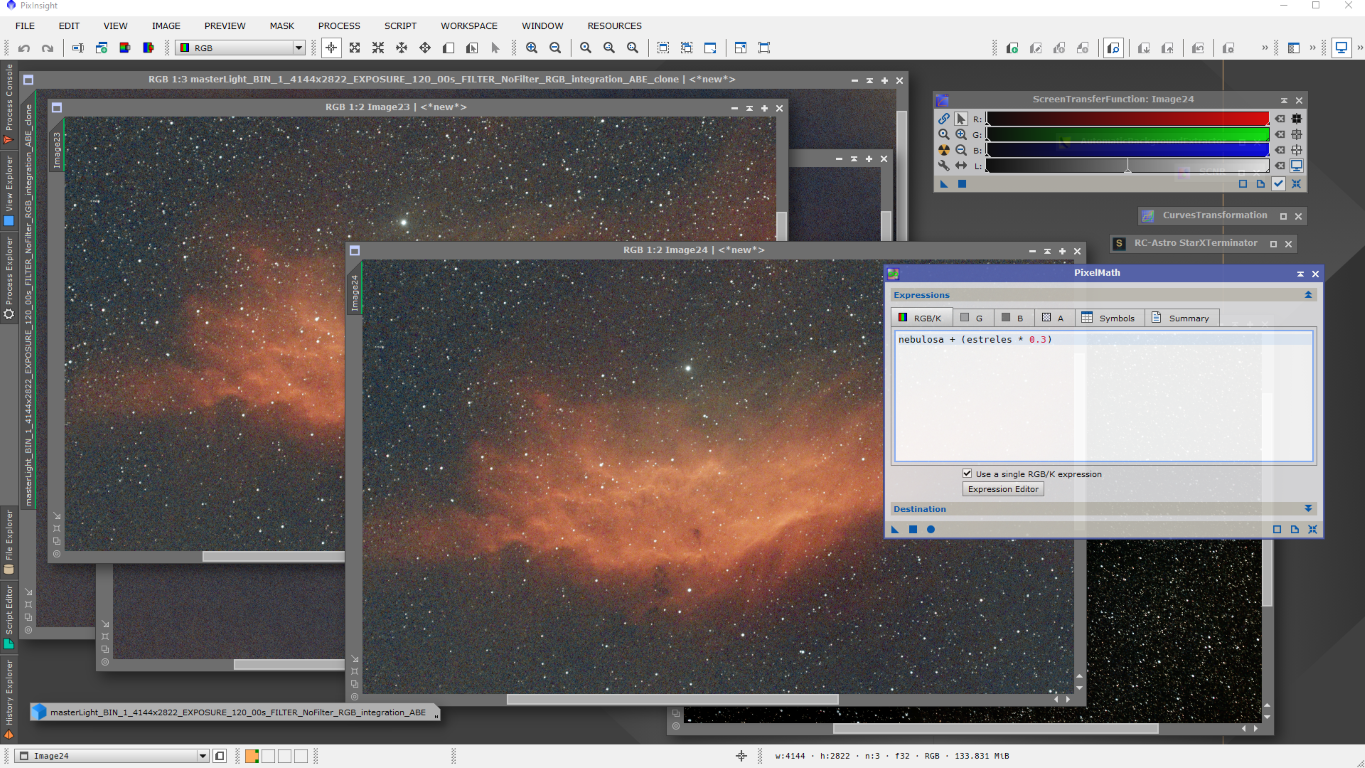Click the nuclear Auto Stretch icon in ScreenTransferFunction
Screen dimensions: 1365x768
(943, 150)
